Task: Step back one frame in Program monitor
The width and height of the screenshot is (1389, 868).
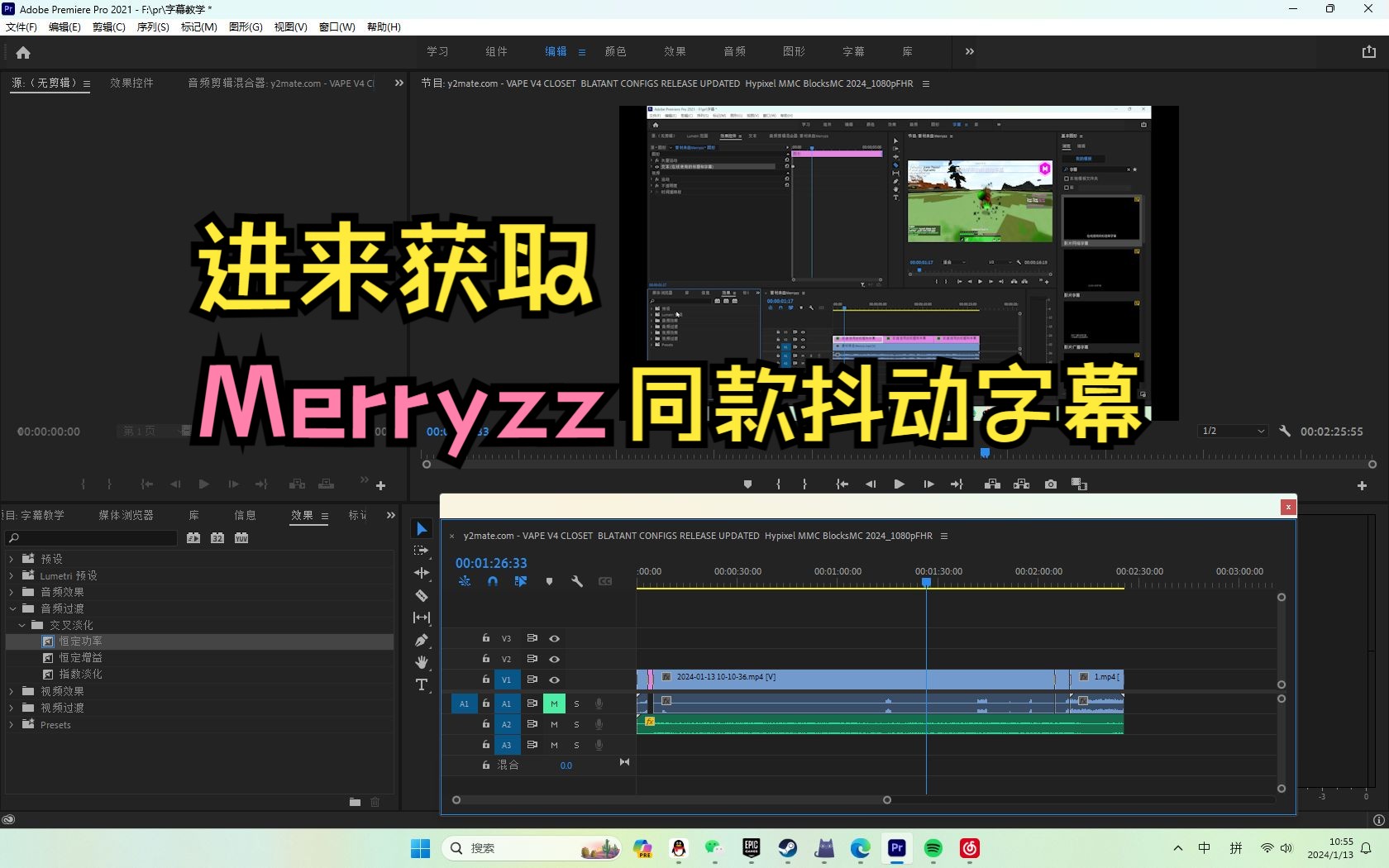Action: [871, 484]
